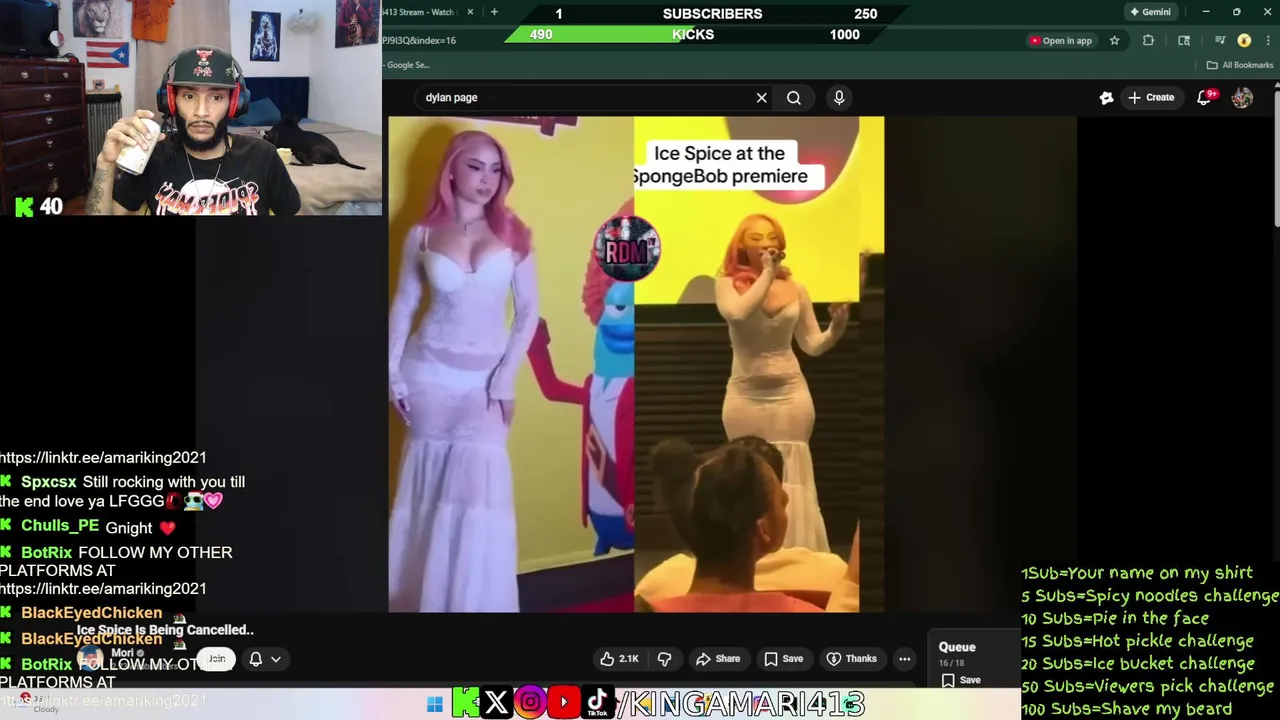
Task: Click the Google Se... bookmark
Action: coord(406,65)
